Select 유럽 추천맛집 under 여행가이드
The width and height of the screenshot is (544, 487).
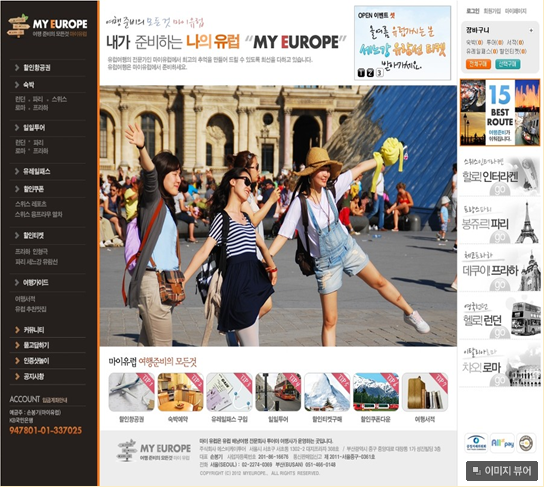31,309
